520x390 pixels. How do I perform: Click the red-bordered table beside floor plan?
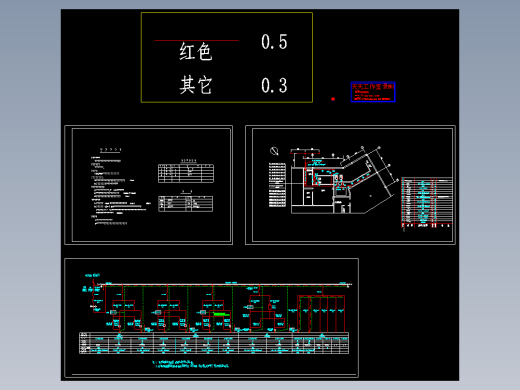tap(427, 203)
